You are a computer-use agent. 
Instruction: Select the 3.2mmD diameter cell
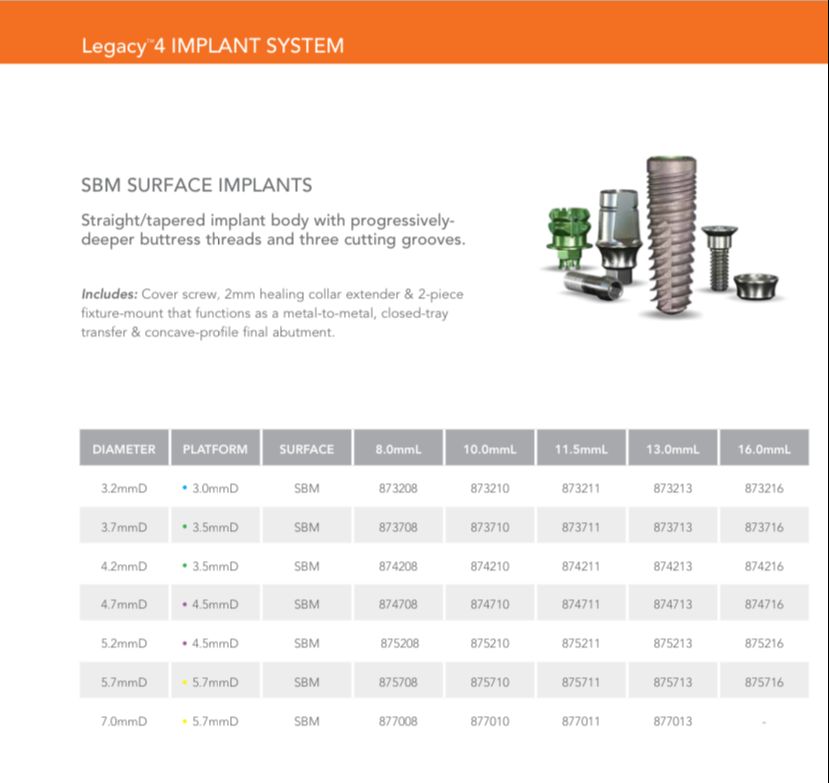point(124,488)
